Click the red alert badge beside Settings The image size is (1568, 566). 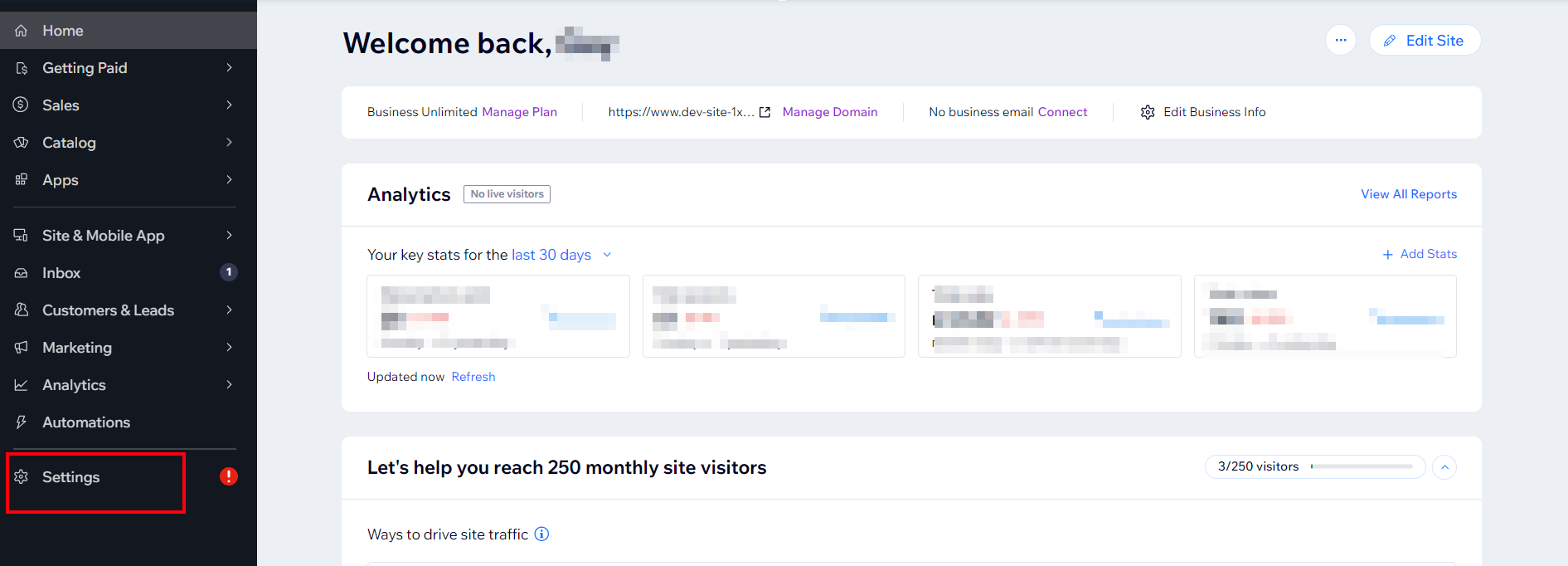tap(229, 476)
